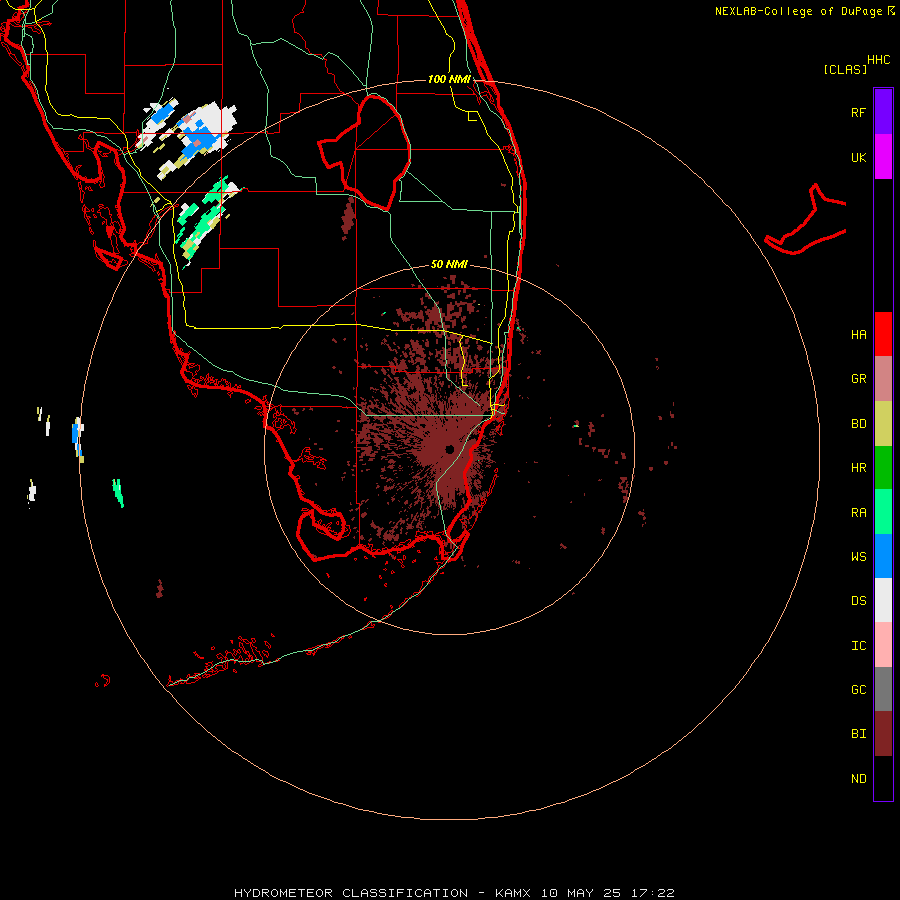Click the 50 NMI range ring label
The width and height of the screenshot is (900, 900).
[449, 264]
